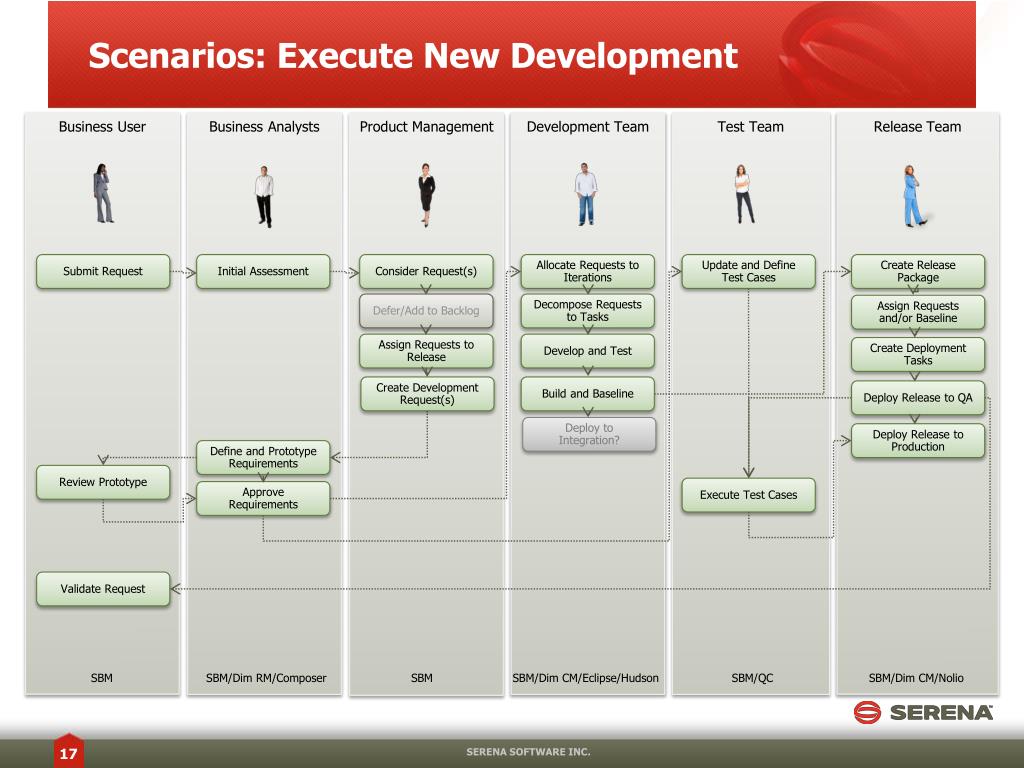Screen dimensions: 1024x768
Task: Select the Initial Assessment box
Action: click(263, 271)
